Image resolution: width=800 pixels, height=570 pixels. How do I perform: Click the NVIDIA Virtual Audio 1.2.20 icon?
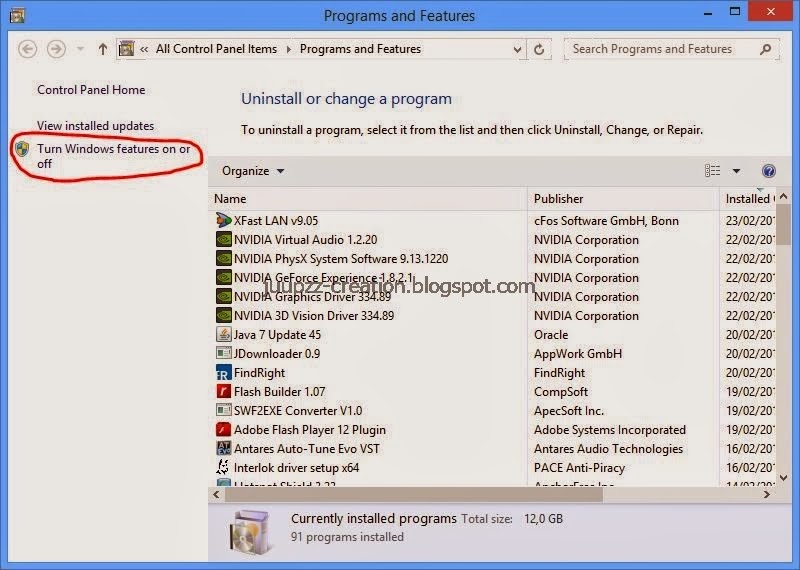[x=223, y=239]
